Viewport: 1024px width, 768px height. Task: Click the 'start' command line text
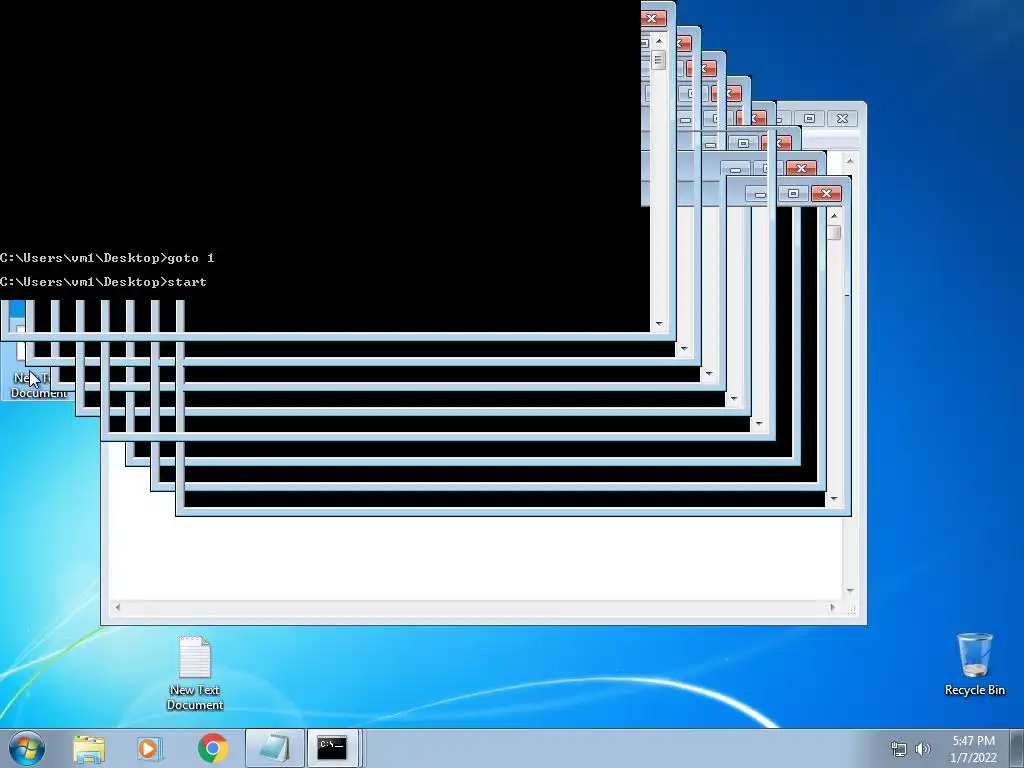187,282
